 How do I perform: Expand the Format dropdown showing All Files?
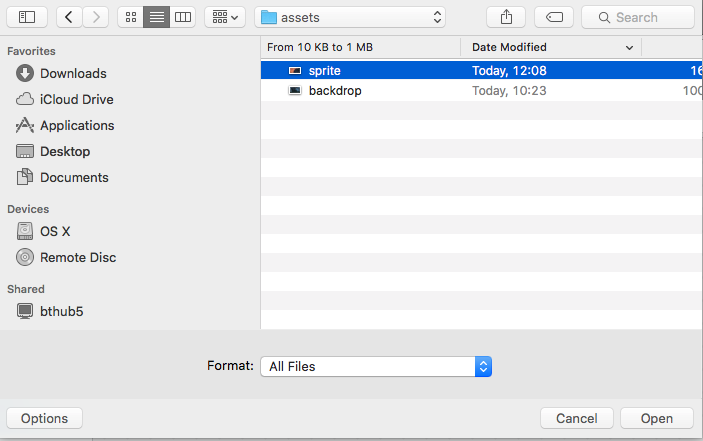point(375,367)
